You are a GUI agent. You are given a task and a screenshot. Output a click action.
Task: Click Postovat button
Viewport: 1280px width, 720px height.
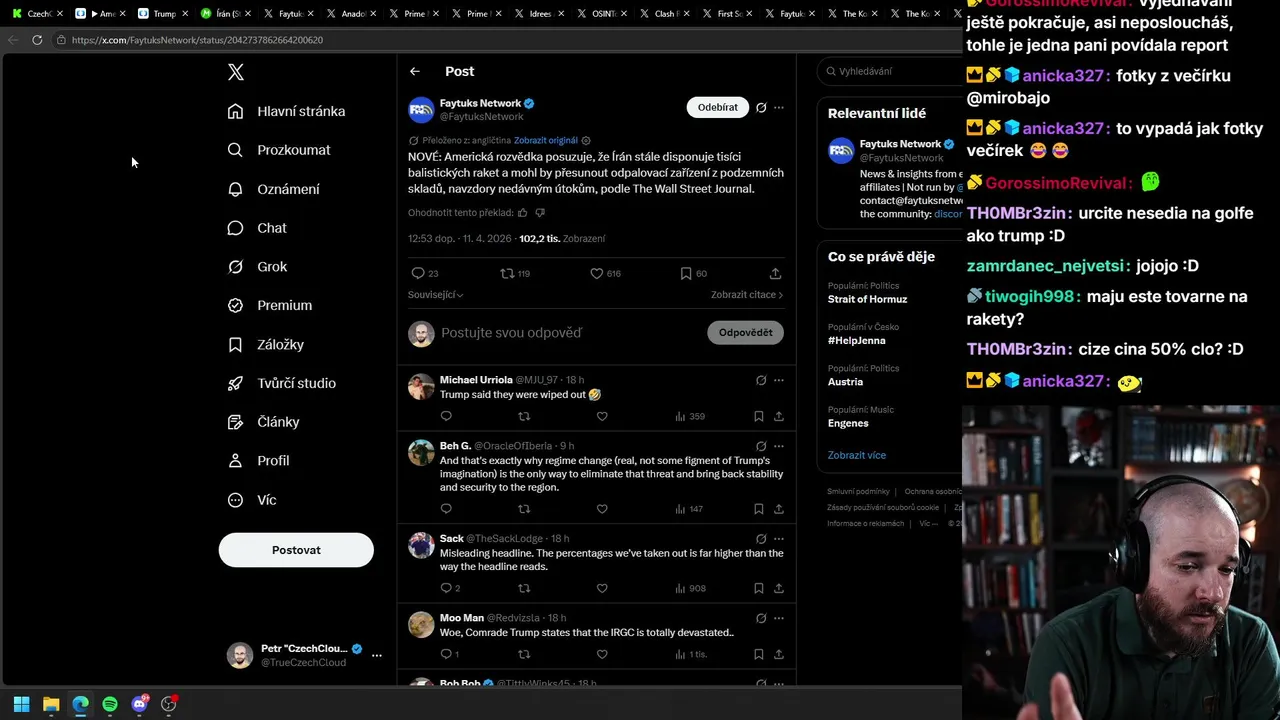tap(296, 550)
